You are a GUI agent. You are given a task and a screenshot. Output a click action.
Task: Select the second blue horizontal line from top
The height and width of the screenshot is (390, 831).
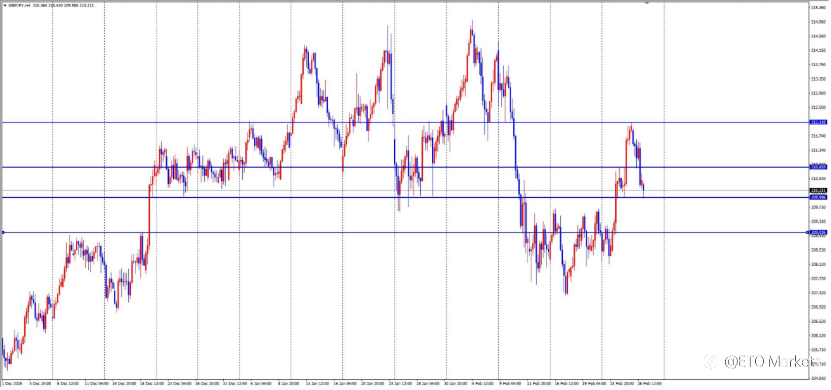coord(405,167)
